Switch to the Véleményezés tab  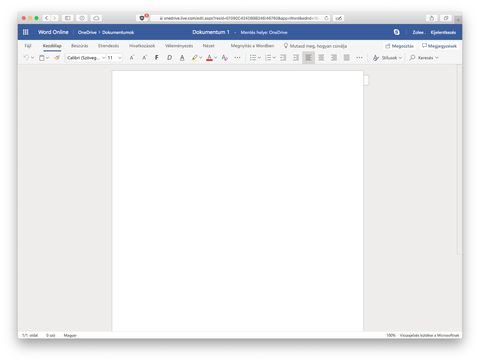coord(179,46)
